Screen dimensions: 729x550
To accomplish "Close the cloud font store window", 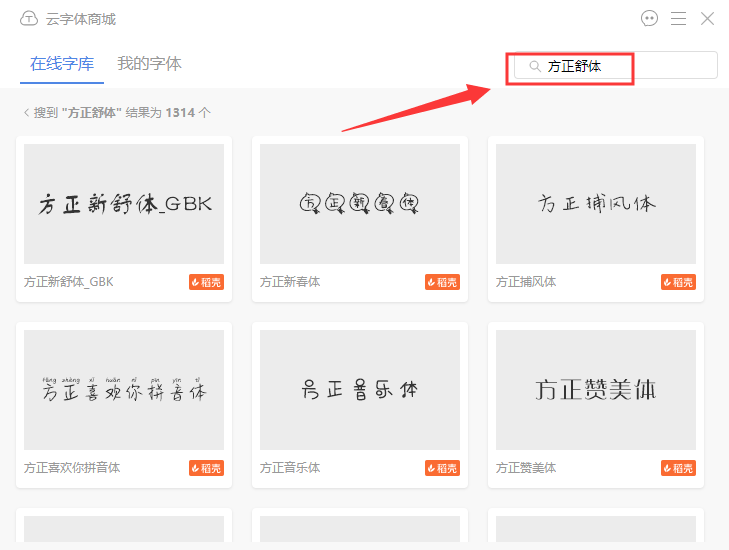I will [x=707, y=19].
